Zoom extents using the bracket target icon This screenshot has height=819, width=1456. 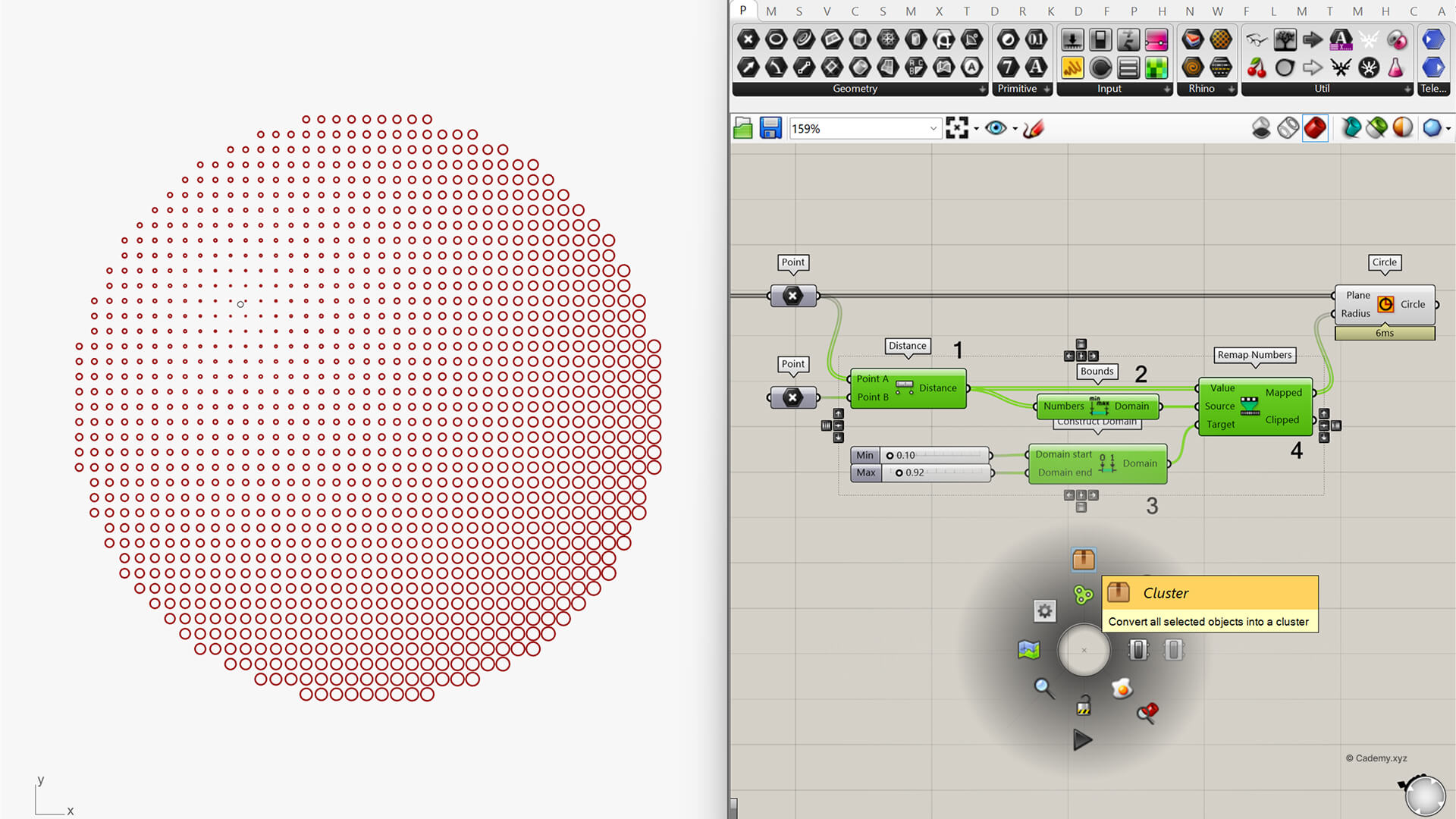(957, 128)
